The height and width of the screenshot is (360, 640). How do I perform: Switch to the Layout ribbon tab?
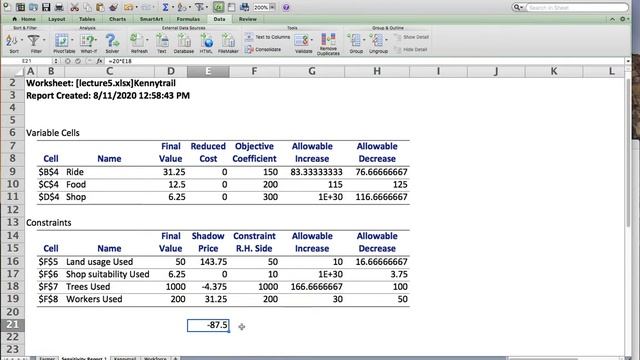pyautogui.click(x=57, y=19)
